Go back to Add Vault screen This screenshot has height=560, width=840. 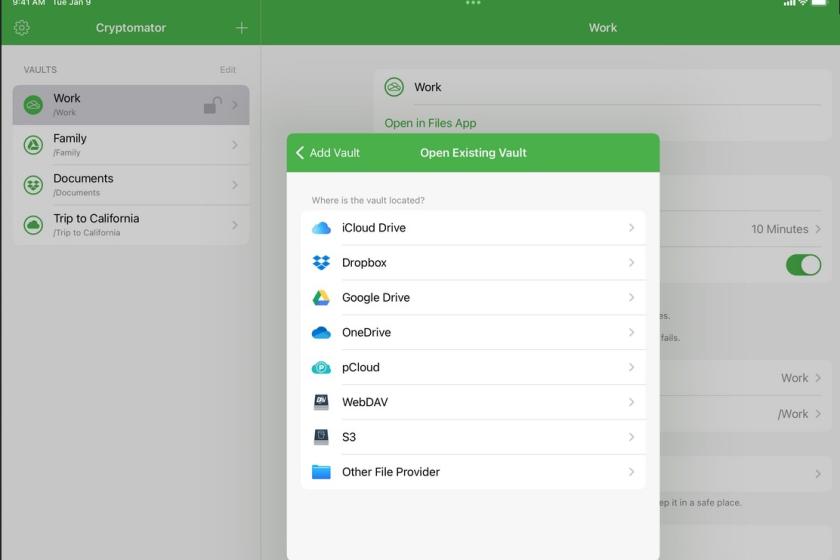tap(328, 153)
